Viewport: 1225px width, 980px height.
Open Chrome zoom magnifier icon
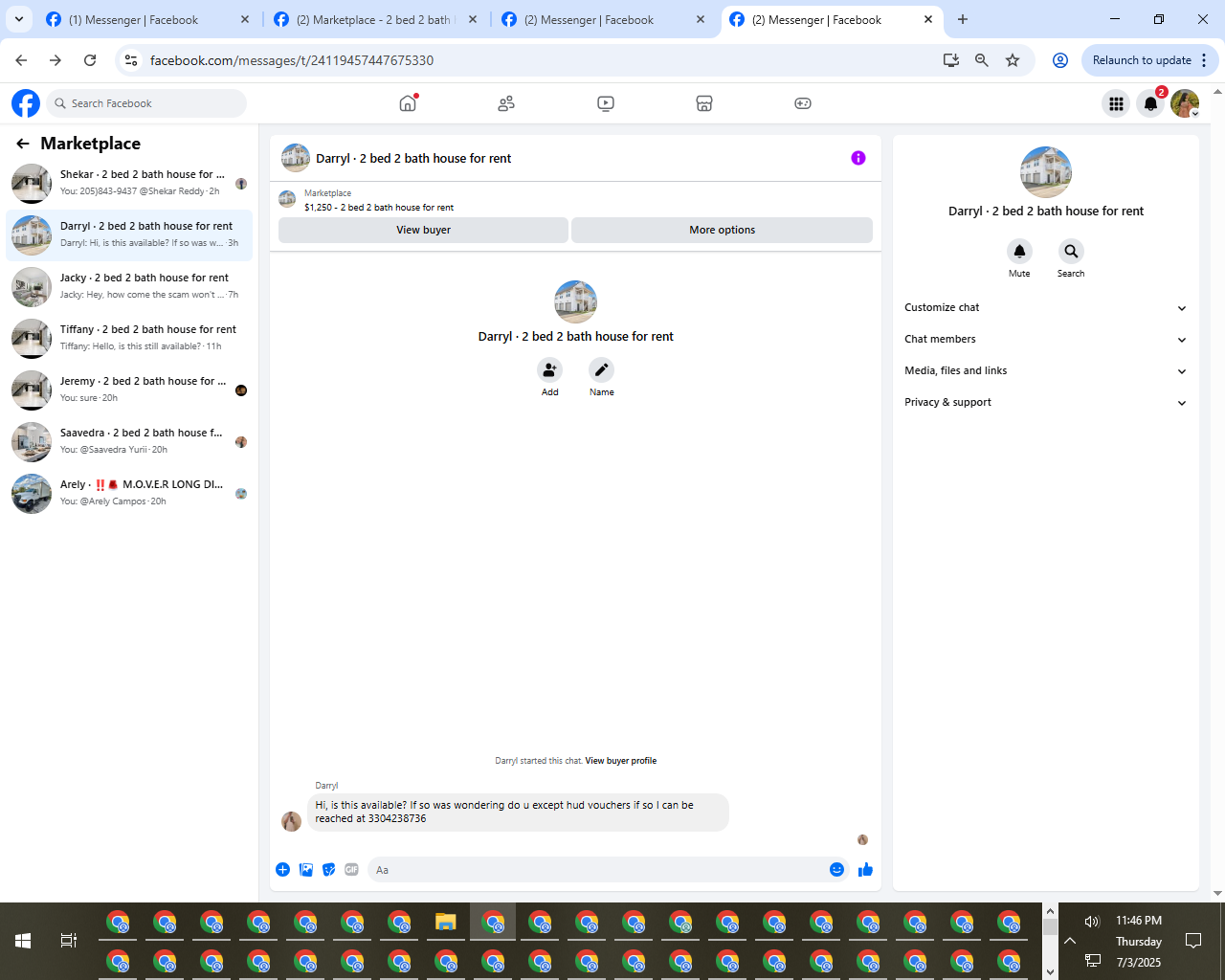pos(982,60)
